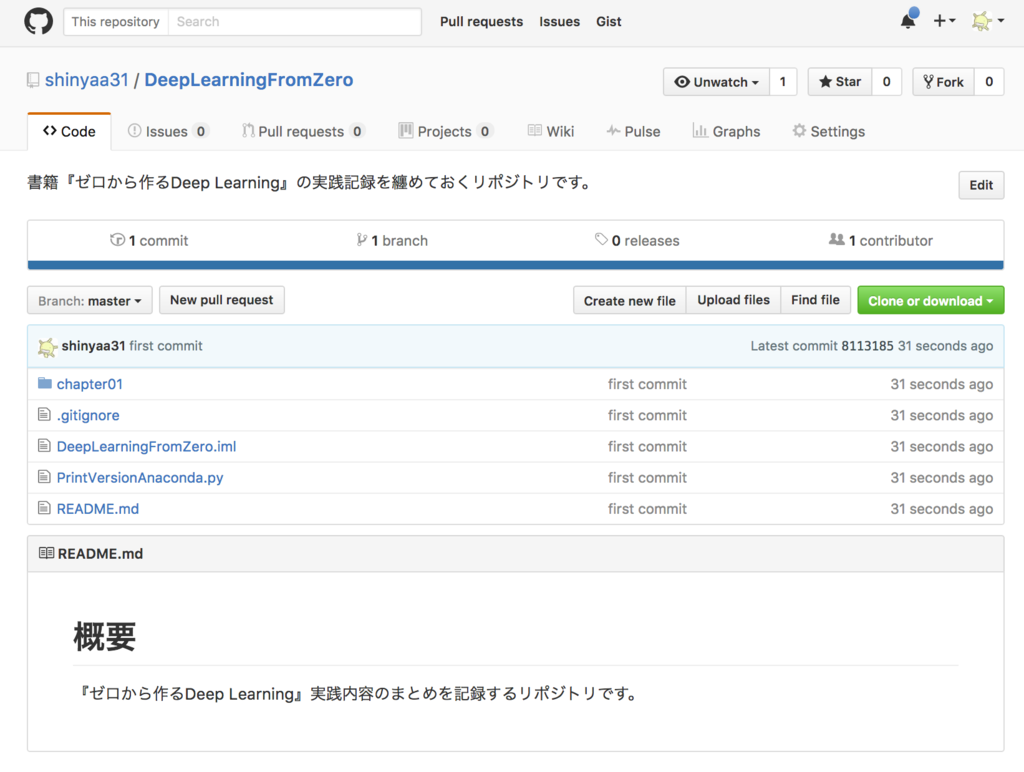Viewport: 1024px width, 772px height.
Task: Click the .gitignore file icon
Action: (44, 415)
